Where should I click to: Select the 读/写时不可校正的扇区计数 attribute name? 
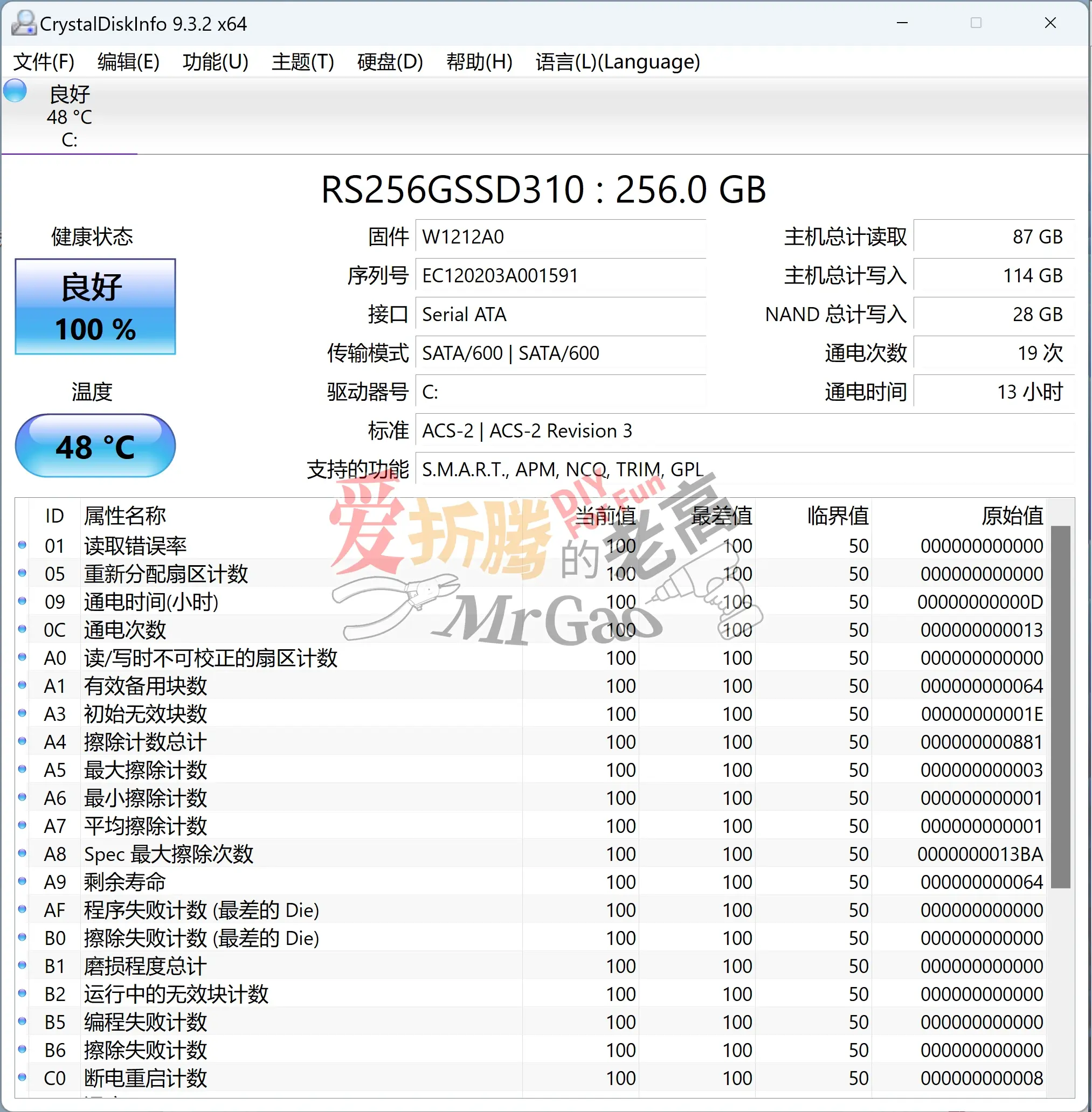pos(211,658)
